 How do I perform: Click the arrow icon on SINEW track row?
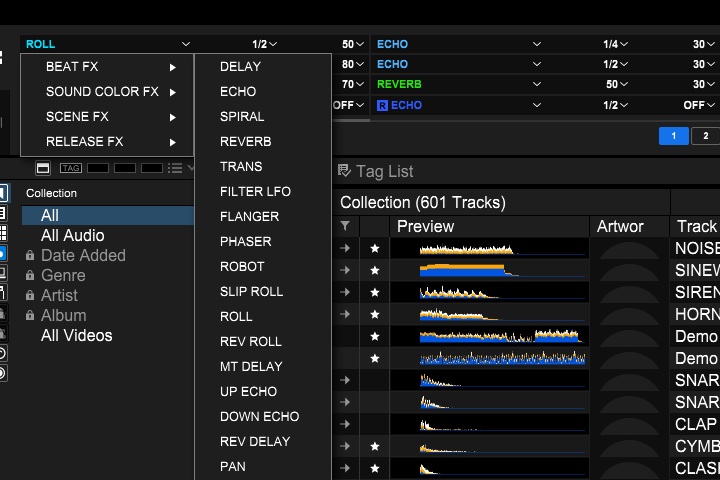345,270
